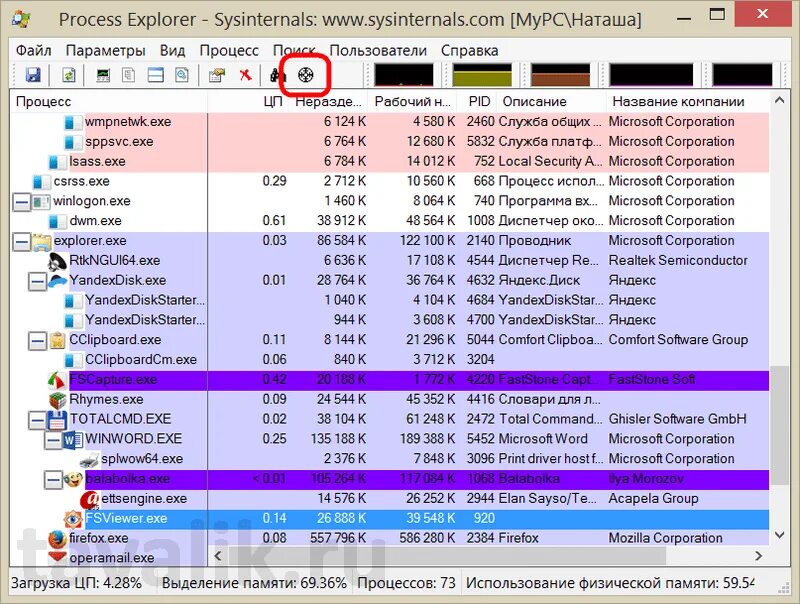Click the FSViewer.exe eye icon
The width and height of the screenshot is (800, 604).
click(x=73, y=518)
